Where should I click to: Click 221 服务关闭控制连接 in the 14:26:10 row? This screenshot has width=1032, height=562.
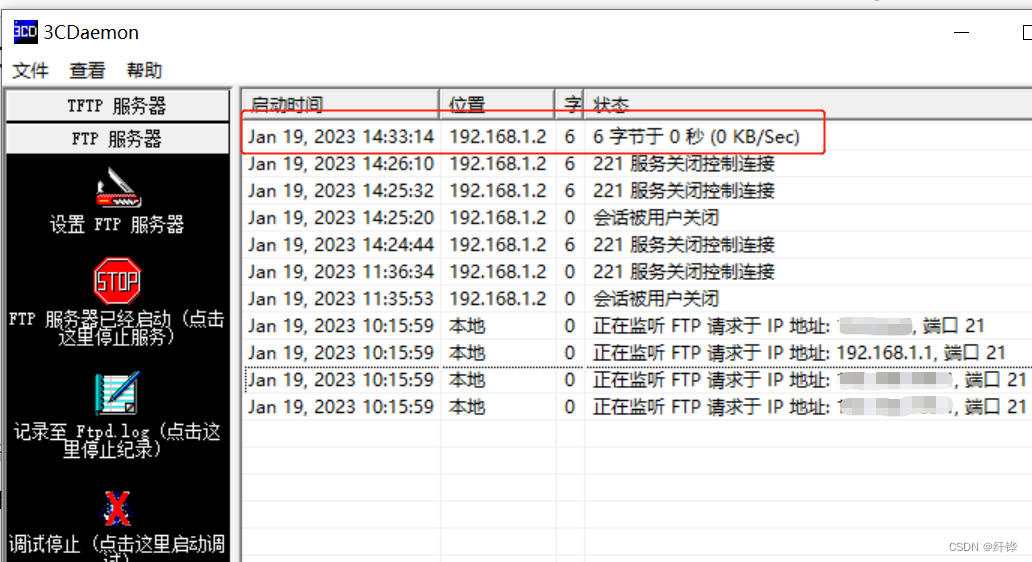[x=683, y=164]
